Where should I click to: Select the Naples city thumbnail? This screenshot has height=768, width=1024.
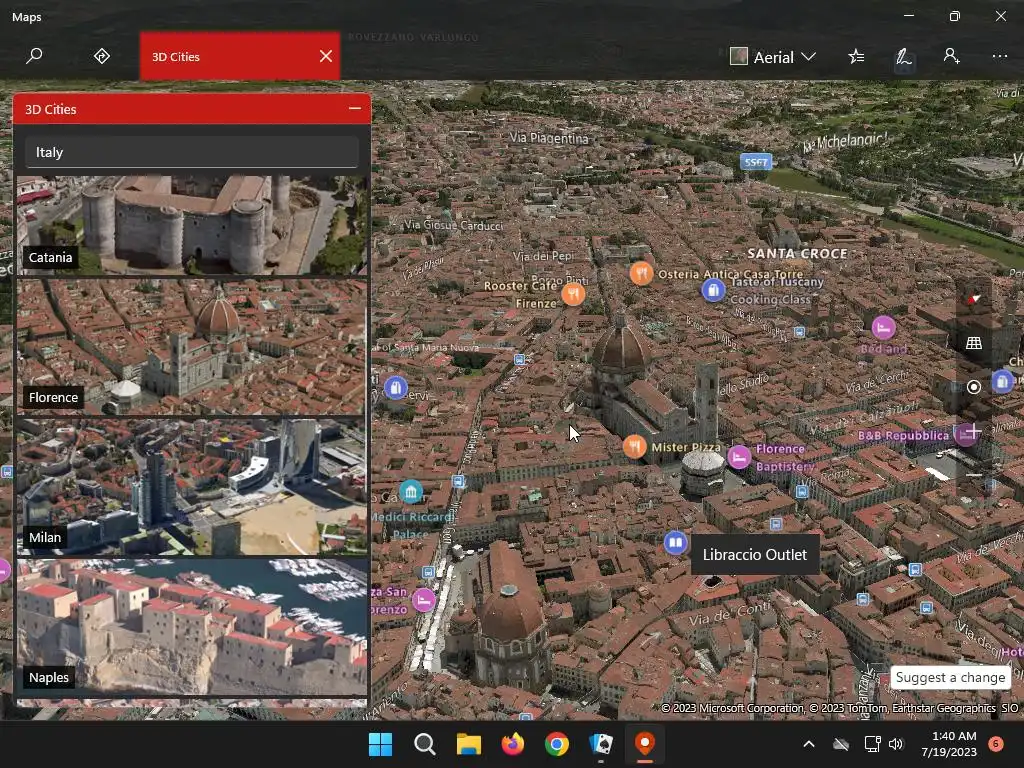click(x=192, y=627)
